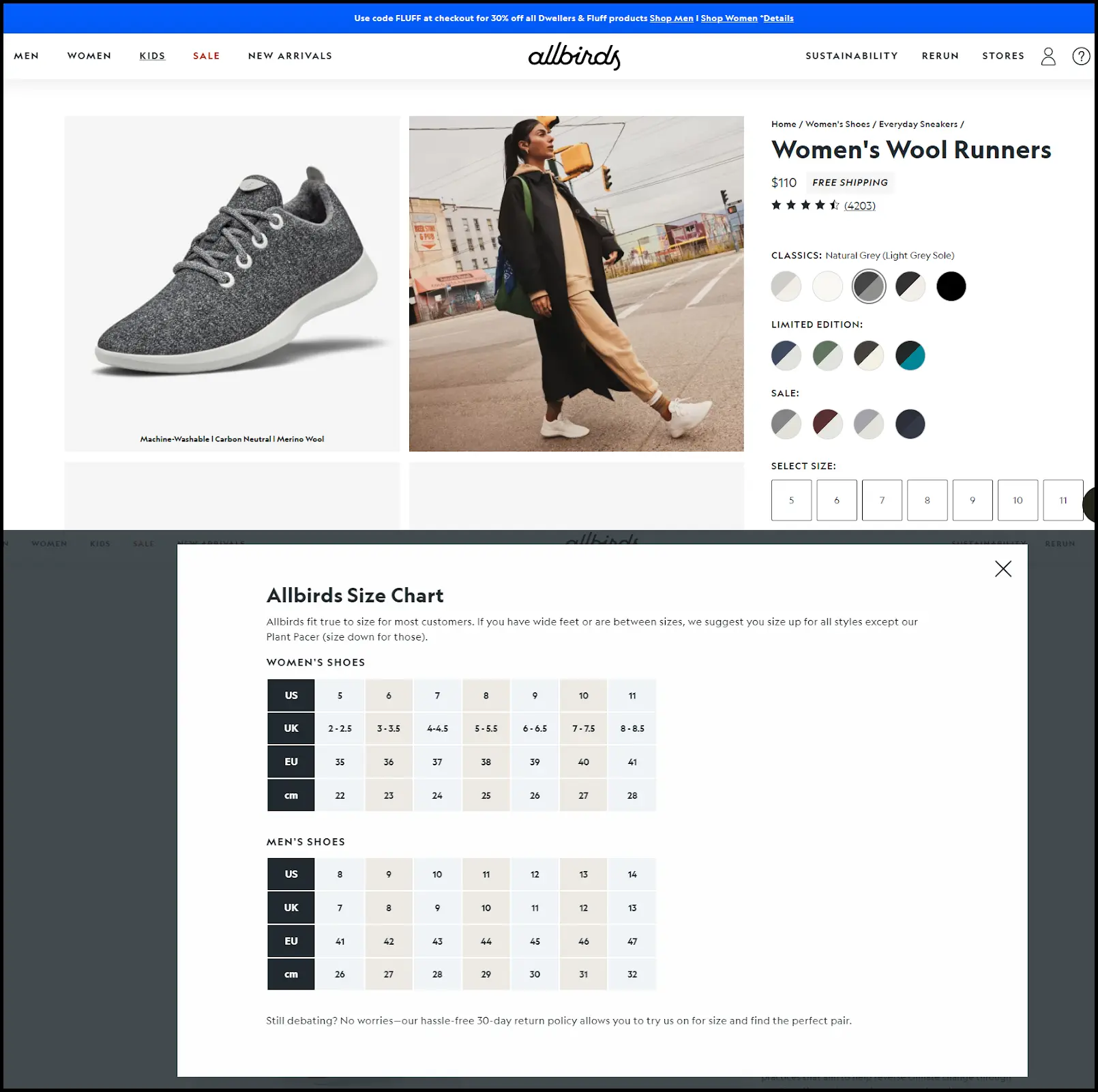Screen dimensions: 1098x1092
Task: Click the FREE SHIPPING badge
Action: [850, 182]
